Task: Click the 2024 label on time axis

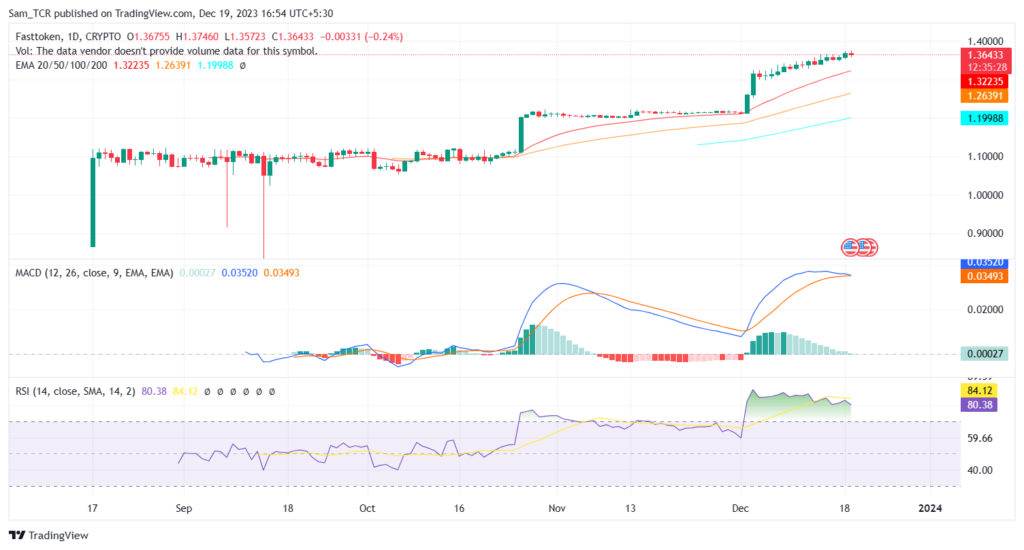Action: point(930,508)
